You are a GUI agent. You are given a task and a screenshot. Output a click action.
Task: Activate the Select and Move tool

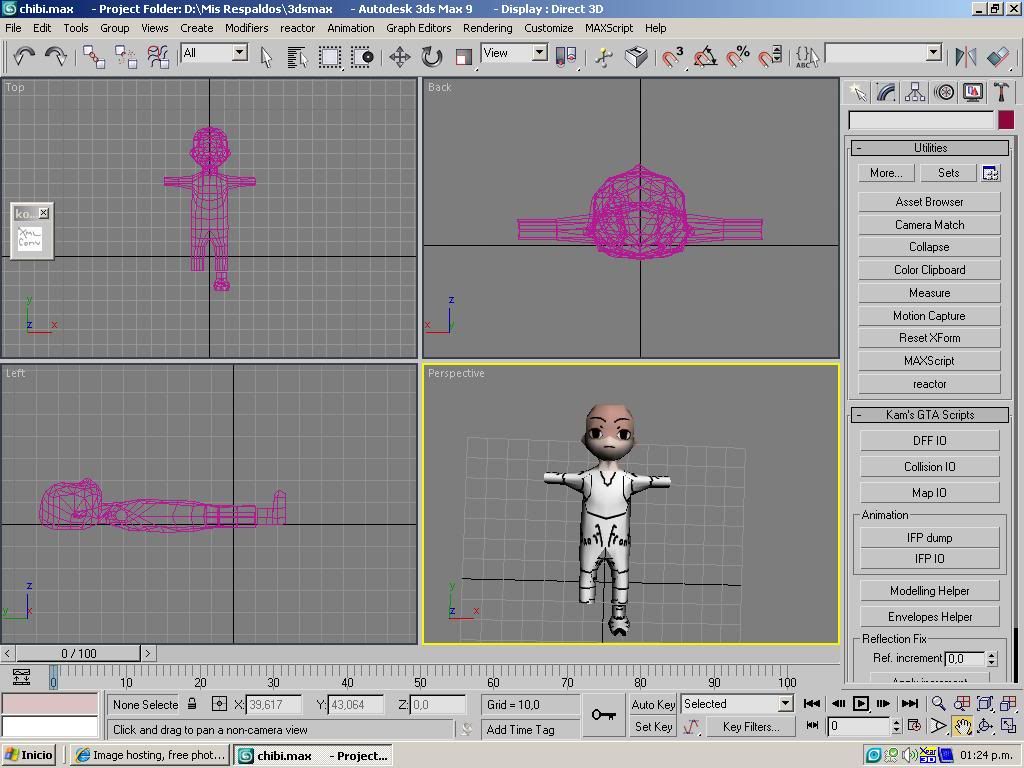[399, 57]
